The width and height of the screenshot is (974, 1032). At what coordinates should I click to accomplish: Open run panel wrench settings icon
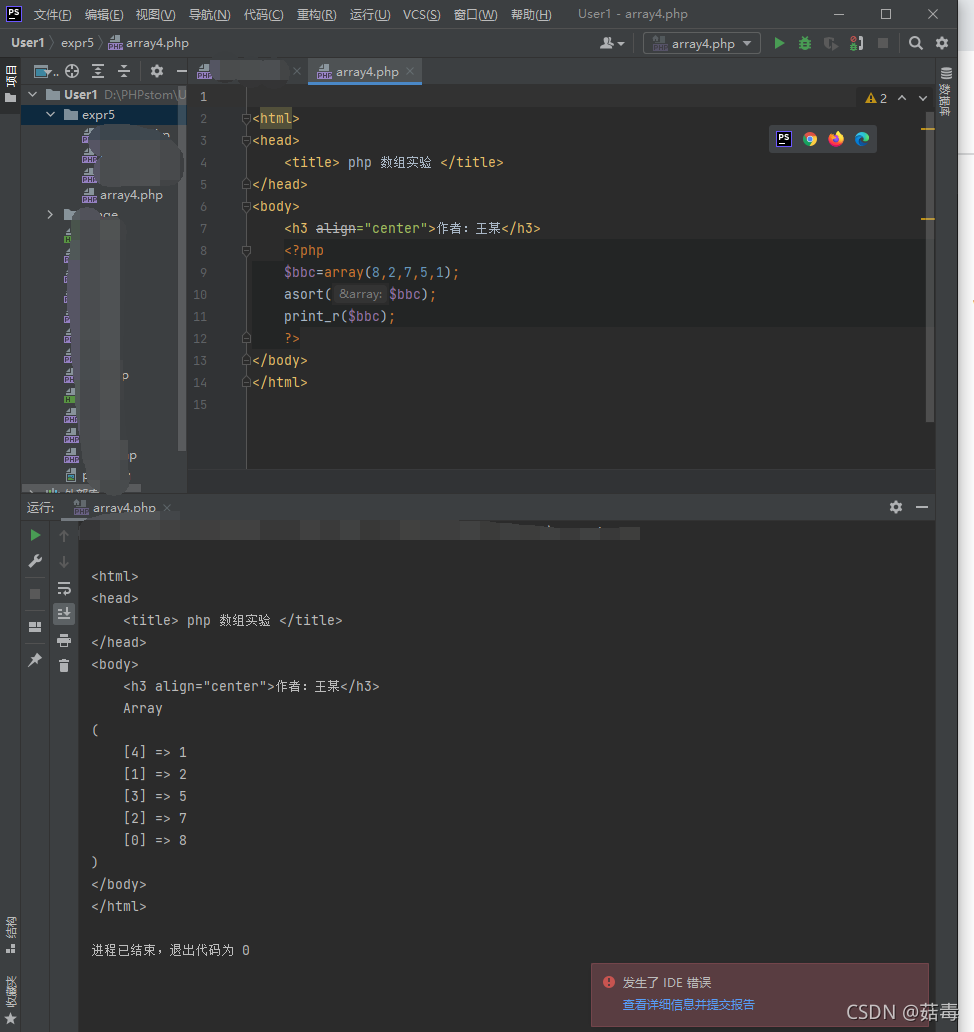pyautogui.click(x=36, y=561)
